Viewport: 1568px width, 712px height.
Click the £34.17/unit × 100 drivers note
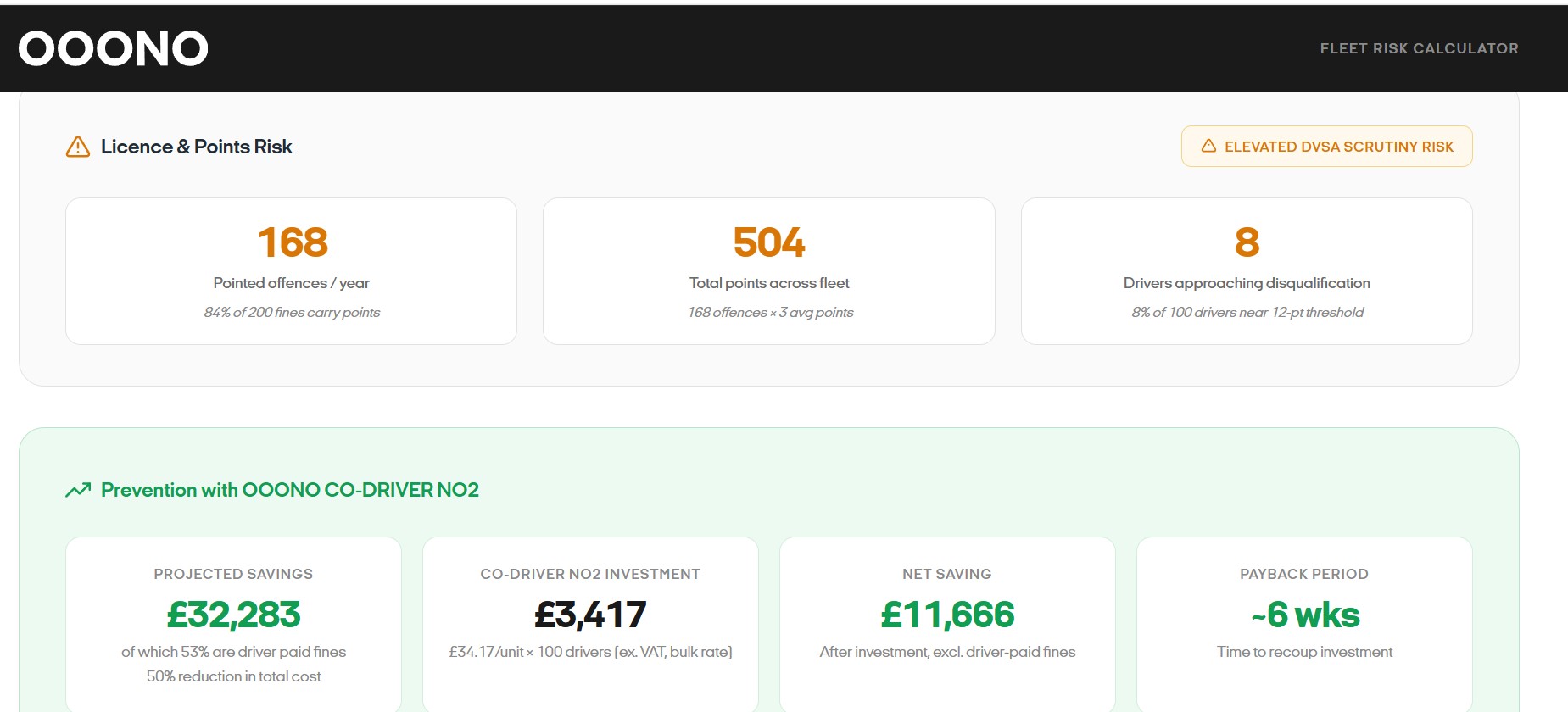pyautogui.click(x=590, y=652)
